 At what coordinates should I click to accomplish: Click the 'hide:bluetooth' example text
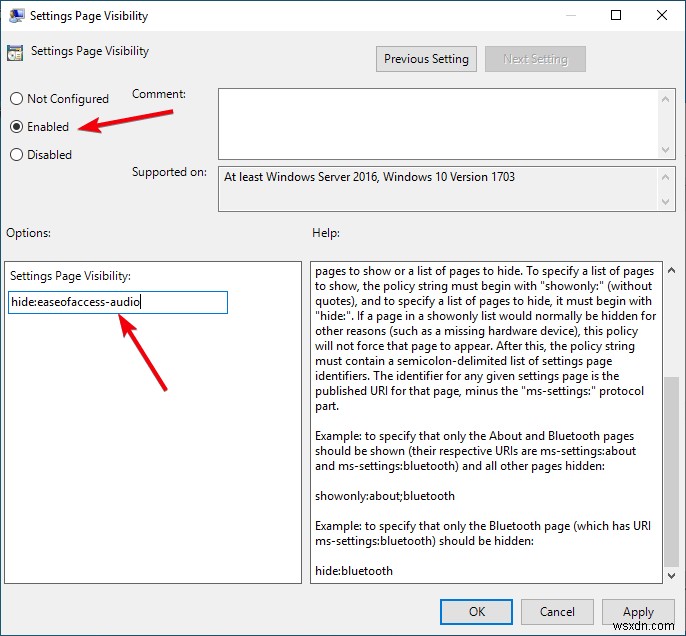(x=354, y=571)
